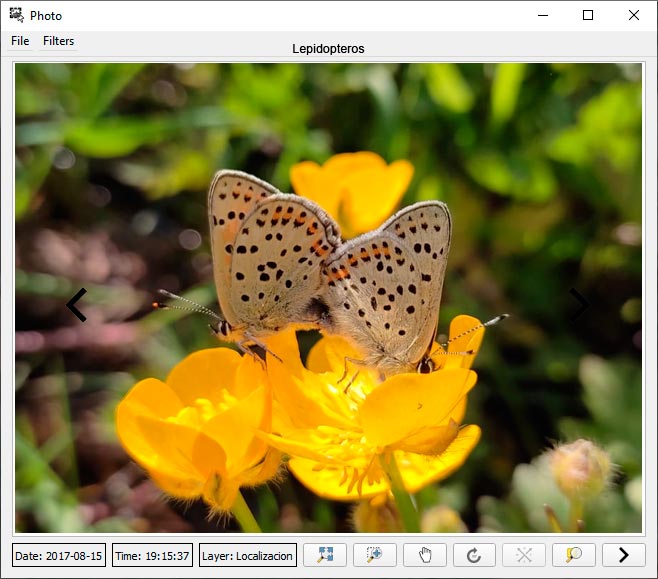Open the Filters menu
Viewport: 658px width, 579px height.
pos(58,41)
